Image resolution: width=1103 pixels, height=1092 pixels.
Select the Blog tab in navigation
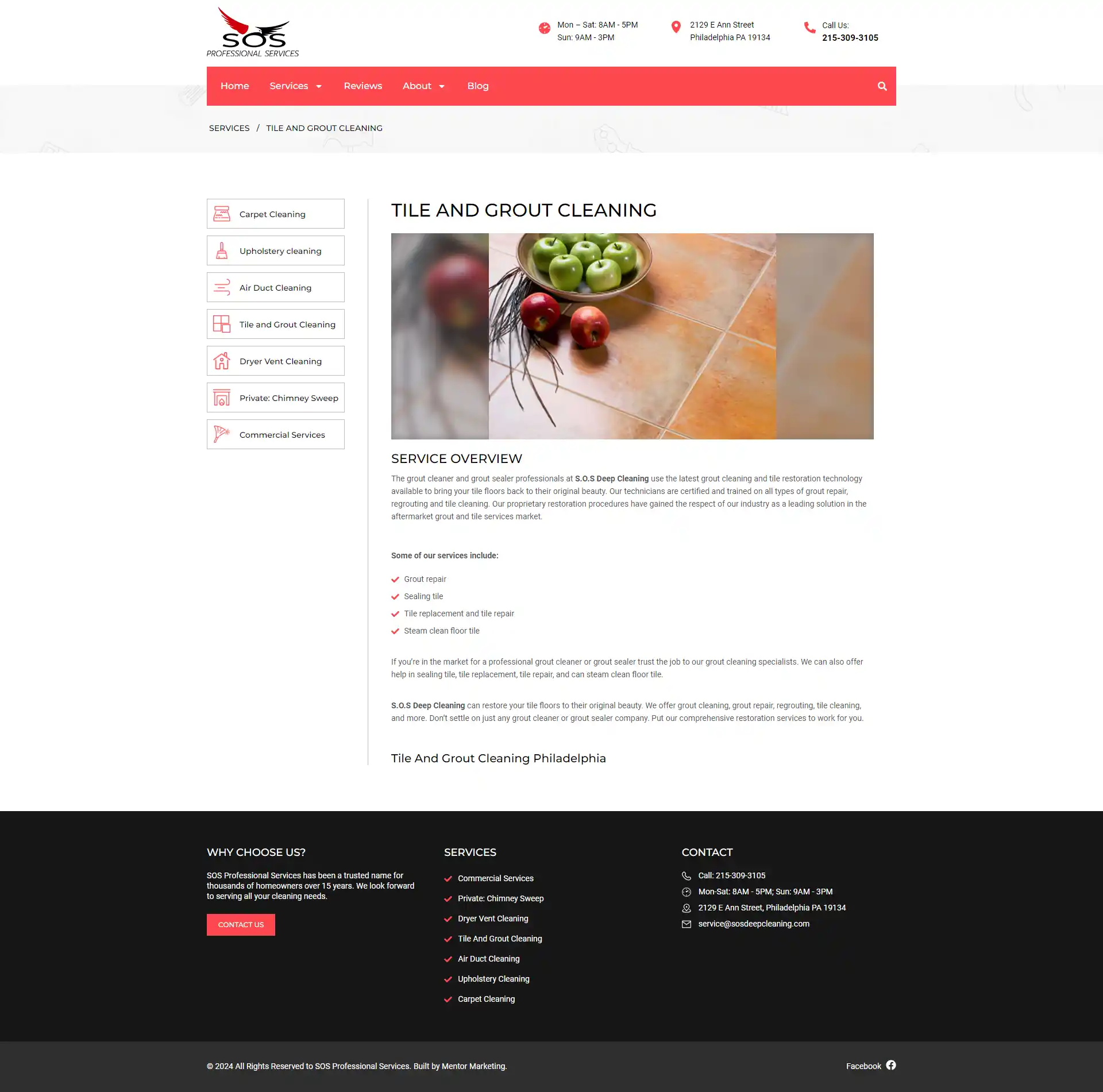click(478, 85)
